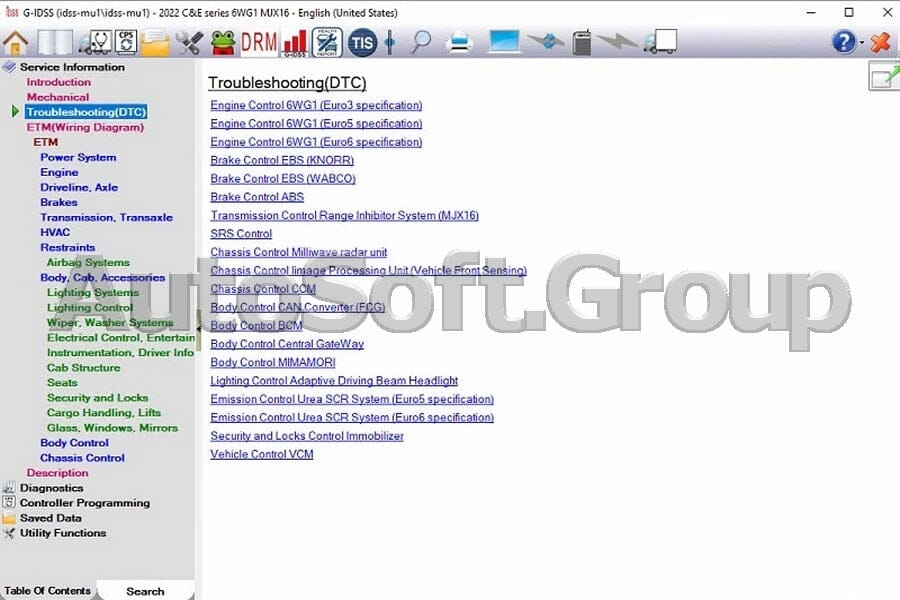Open Brake Control ABS link

click(257, 197)
